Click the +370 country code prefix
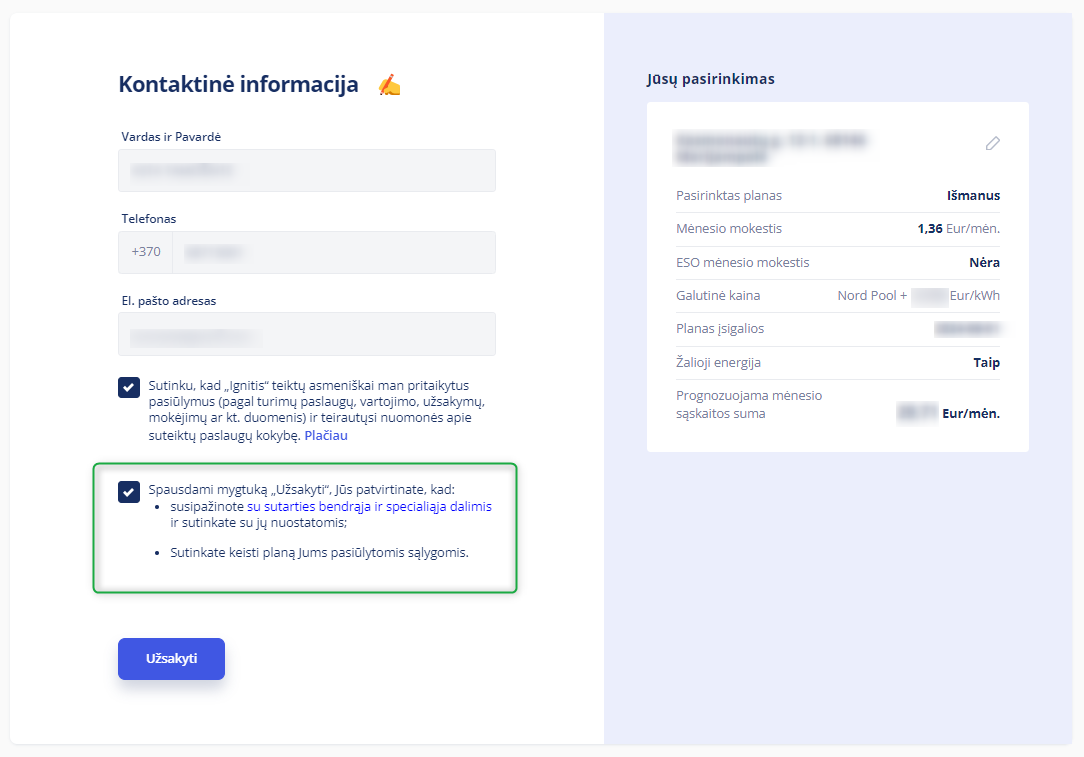Viewport: 1084px width, 757px height. click(146, 252)
